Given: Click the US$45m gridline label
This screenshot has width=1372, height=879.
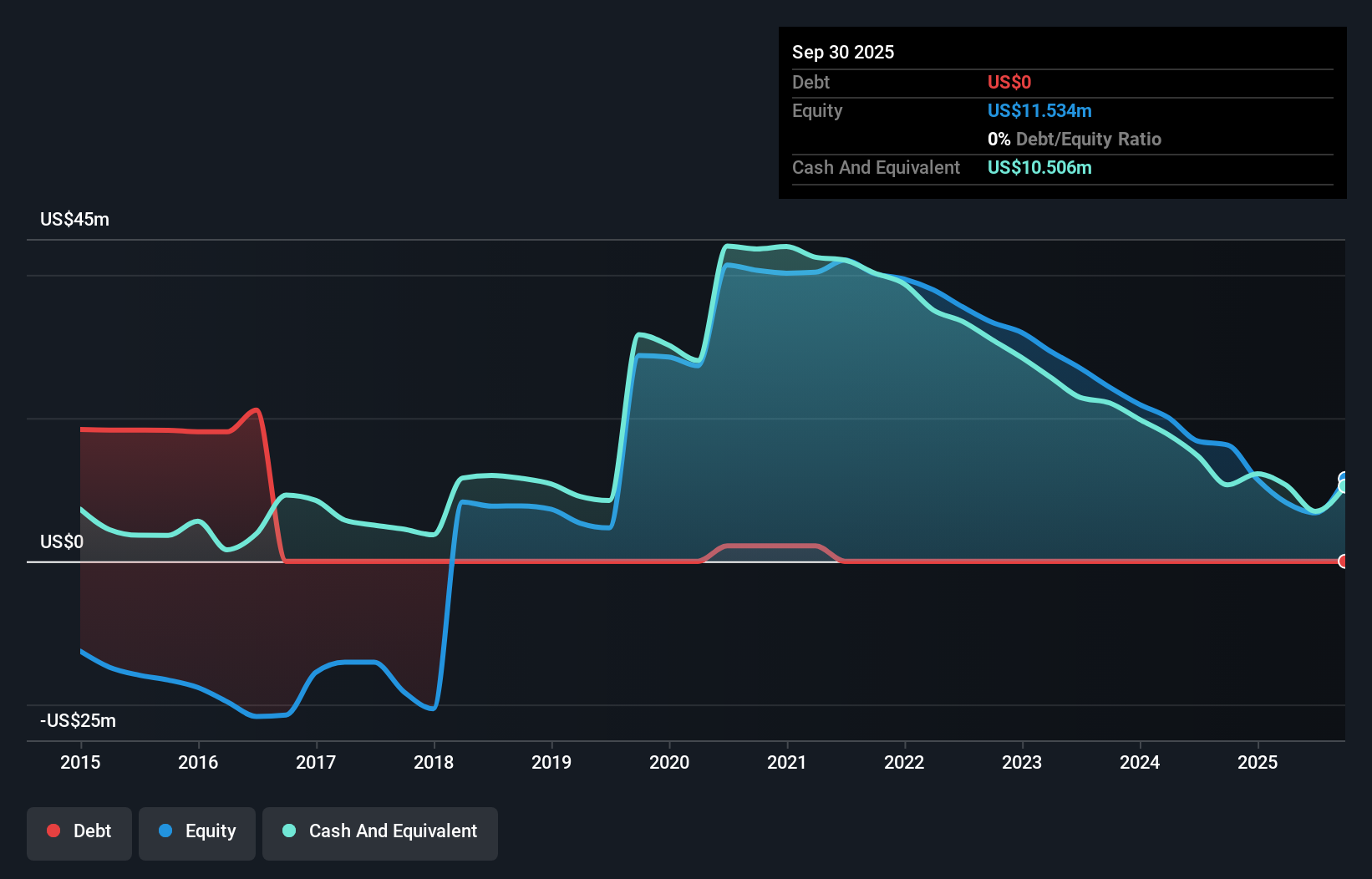Looking at the screenshot, I should tap(74, 219).
